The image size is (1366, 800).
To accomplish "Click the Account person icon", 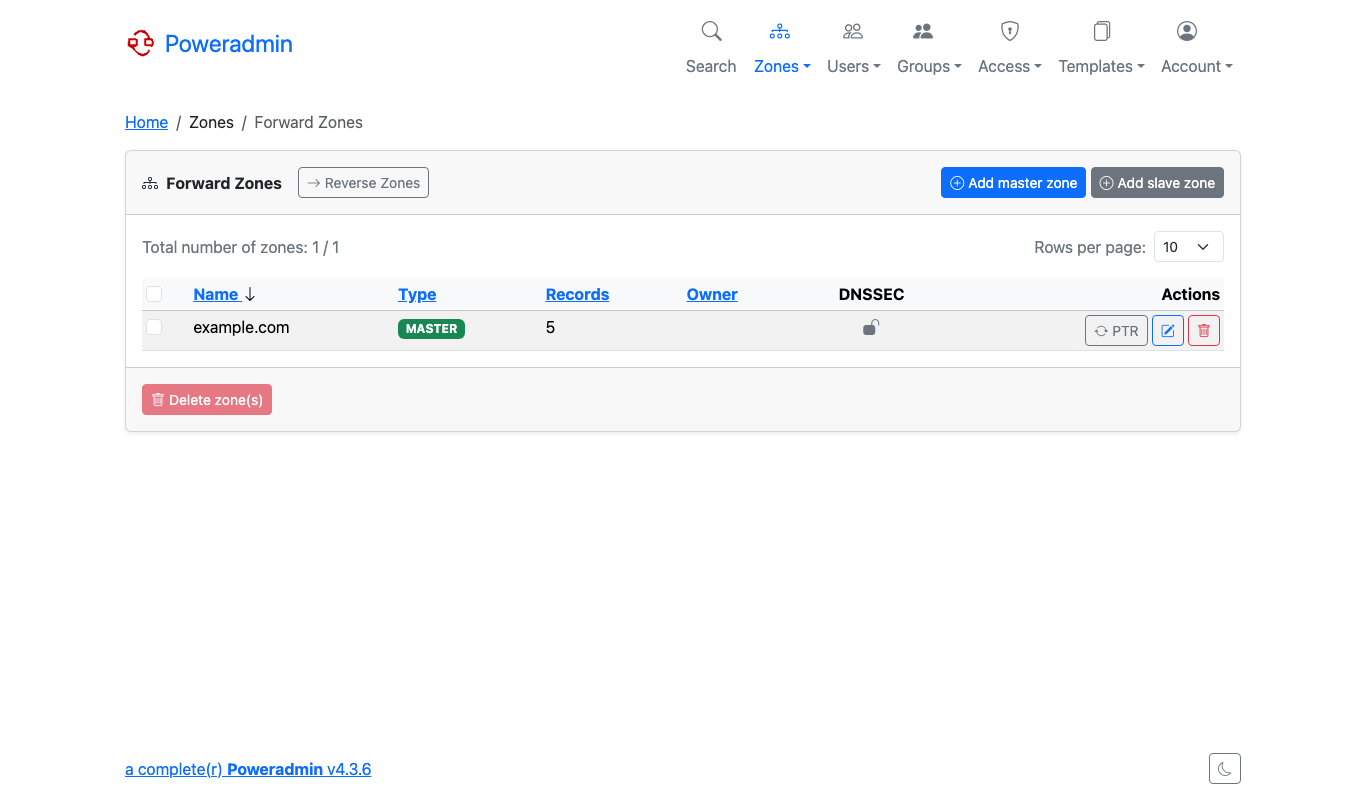I will pos(1187,31).
